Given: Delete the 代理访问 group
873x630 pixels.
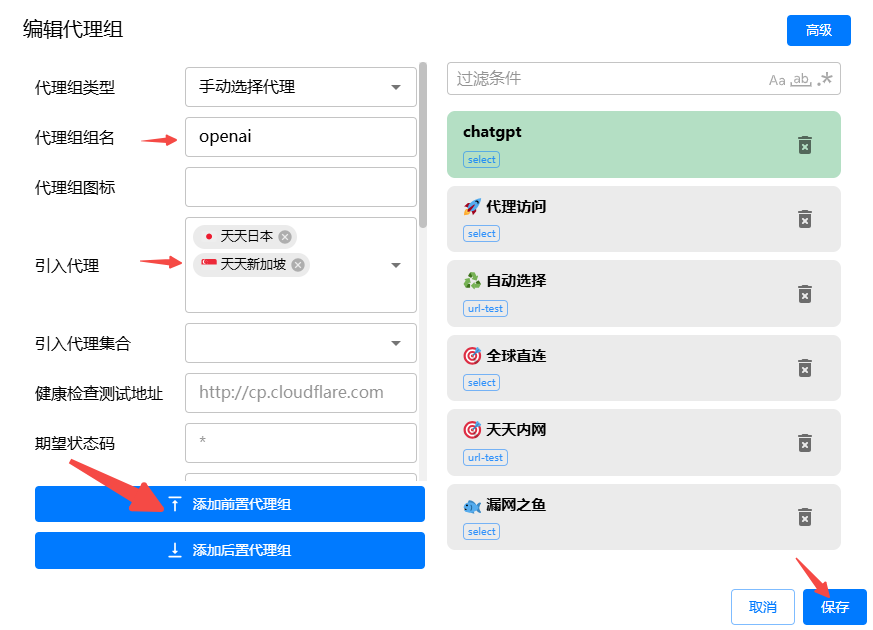Looking at the screenshot, I should pyautogui.click(x=805, y=220).
